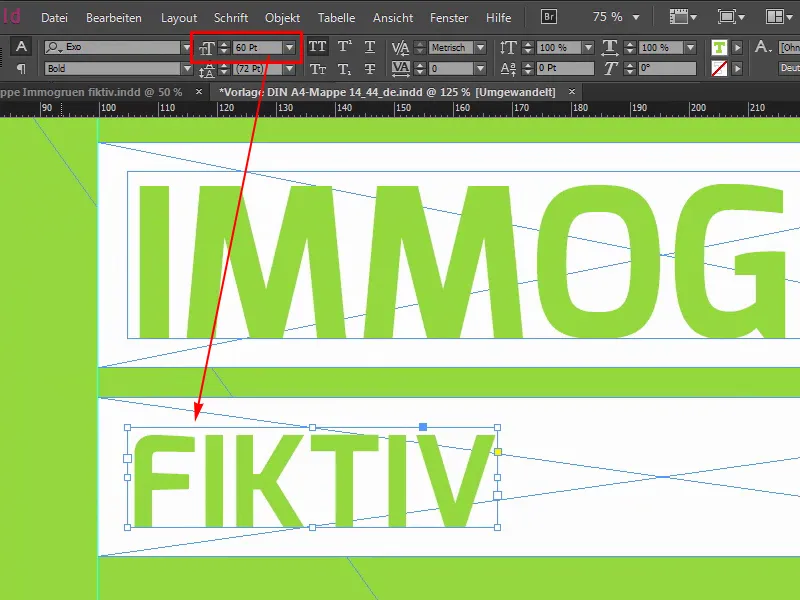Open the Schrift menu
The height and width of the screenshot is (600, 800).
click(231, 18)
